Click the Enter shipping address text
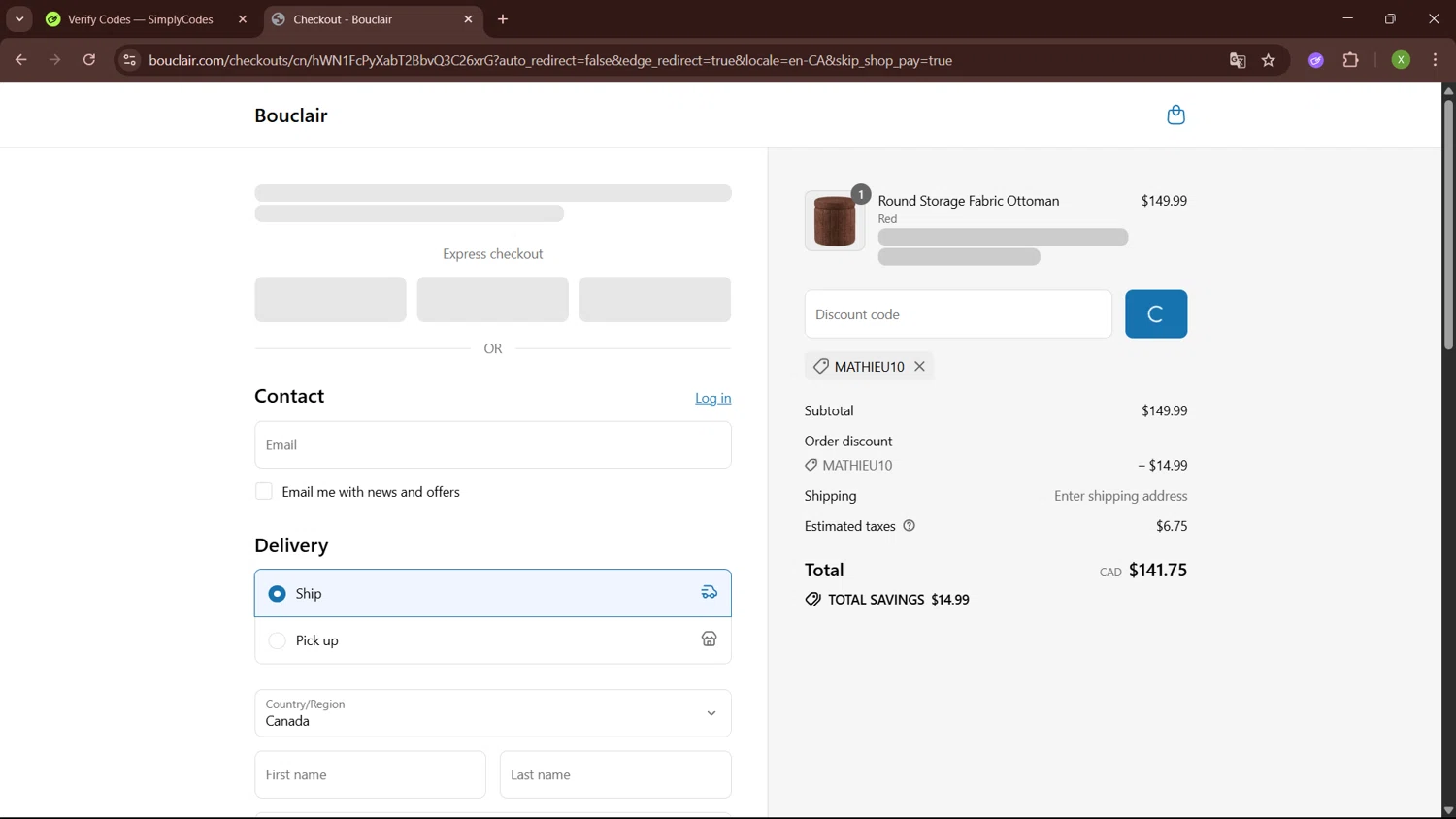1456x819 pixels. (x=1121, y=496)
